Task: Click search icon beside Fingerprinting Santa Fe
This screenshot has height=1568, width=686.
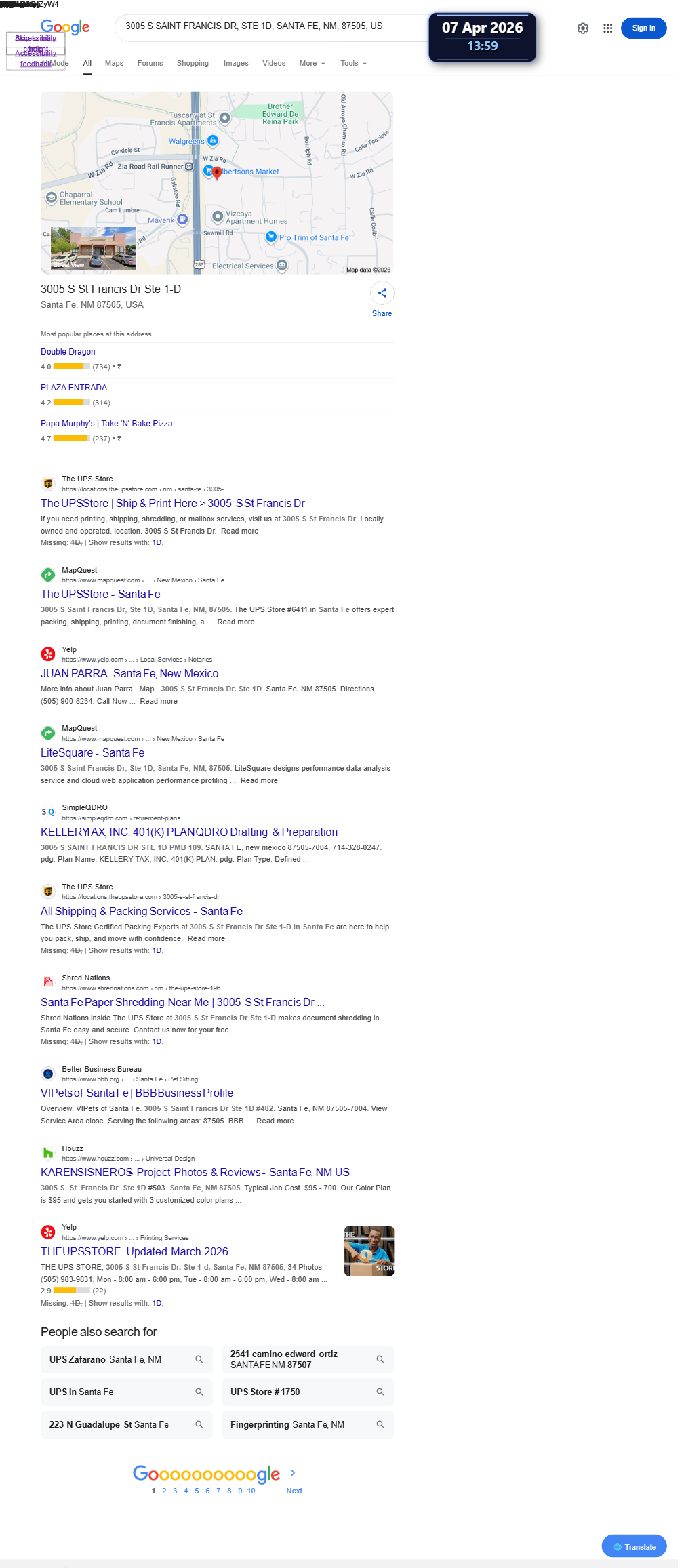Action: pyautogui.click(x=380, y=1424)
